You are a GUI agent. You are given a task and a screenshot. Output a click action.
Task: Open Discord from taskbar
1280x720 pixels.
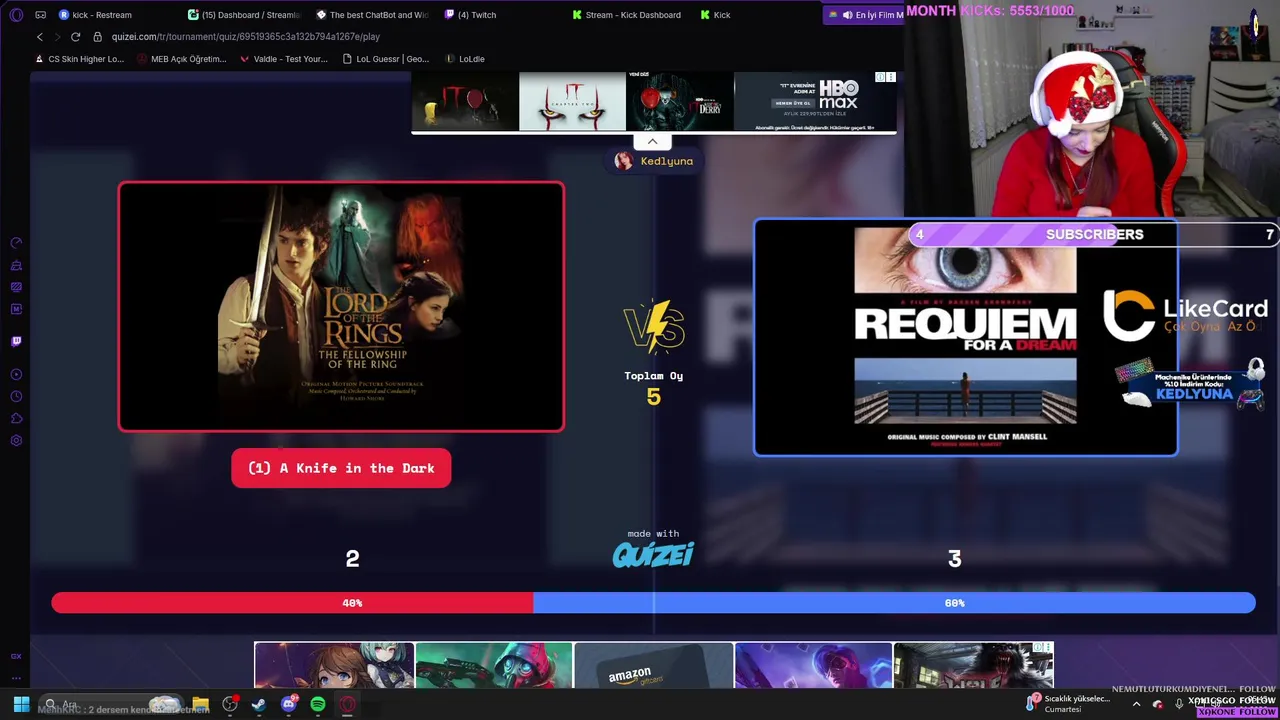289,704
